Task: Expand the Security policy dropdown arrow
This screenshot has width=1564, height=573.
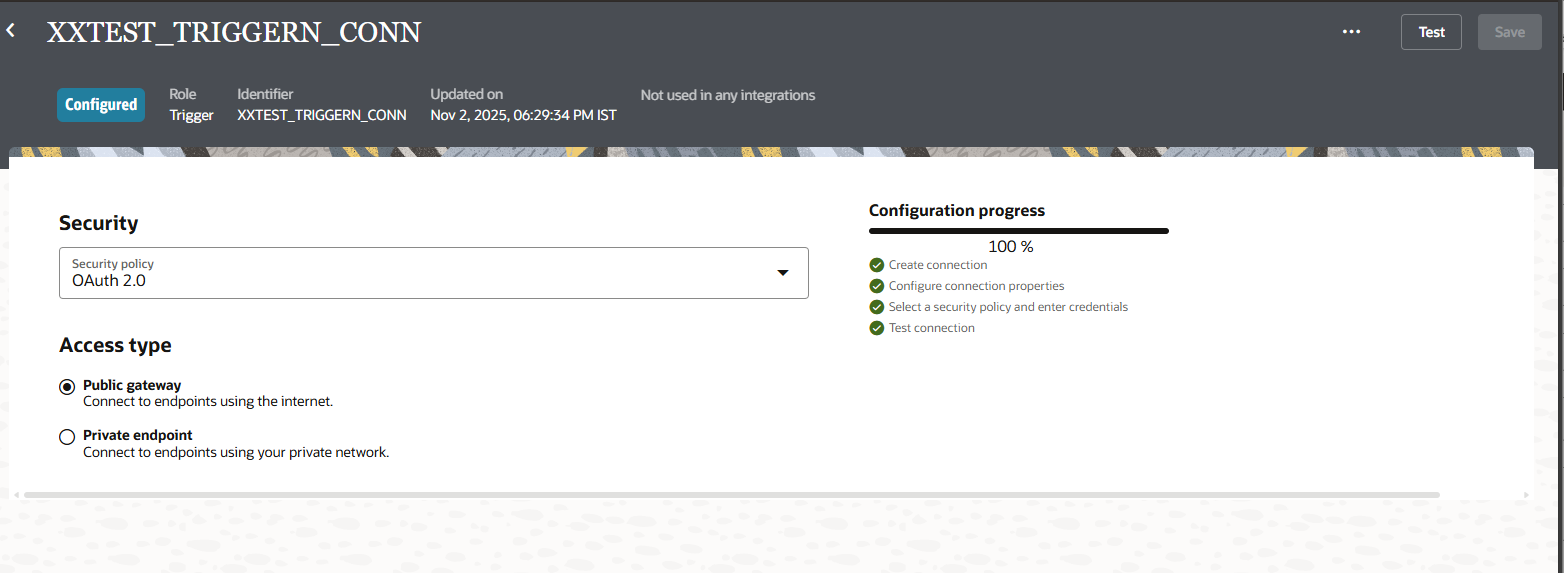Action: [x=783, y=273]
